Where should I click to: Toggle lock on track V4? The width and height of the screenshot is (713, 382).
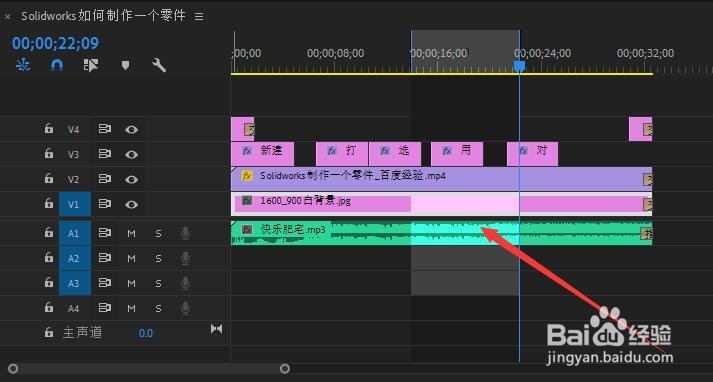tap(49, 129)
